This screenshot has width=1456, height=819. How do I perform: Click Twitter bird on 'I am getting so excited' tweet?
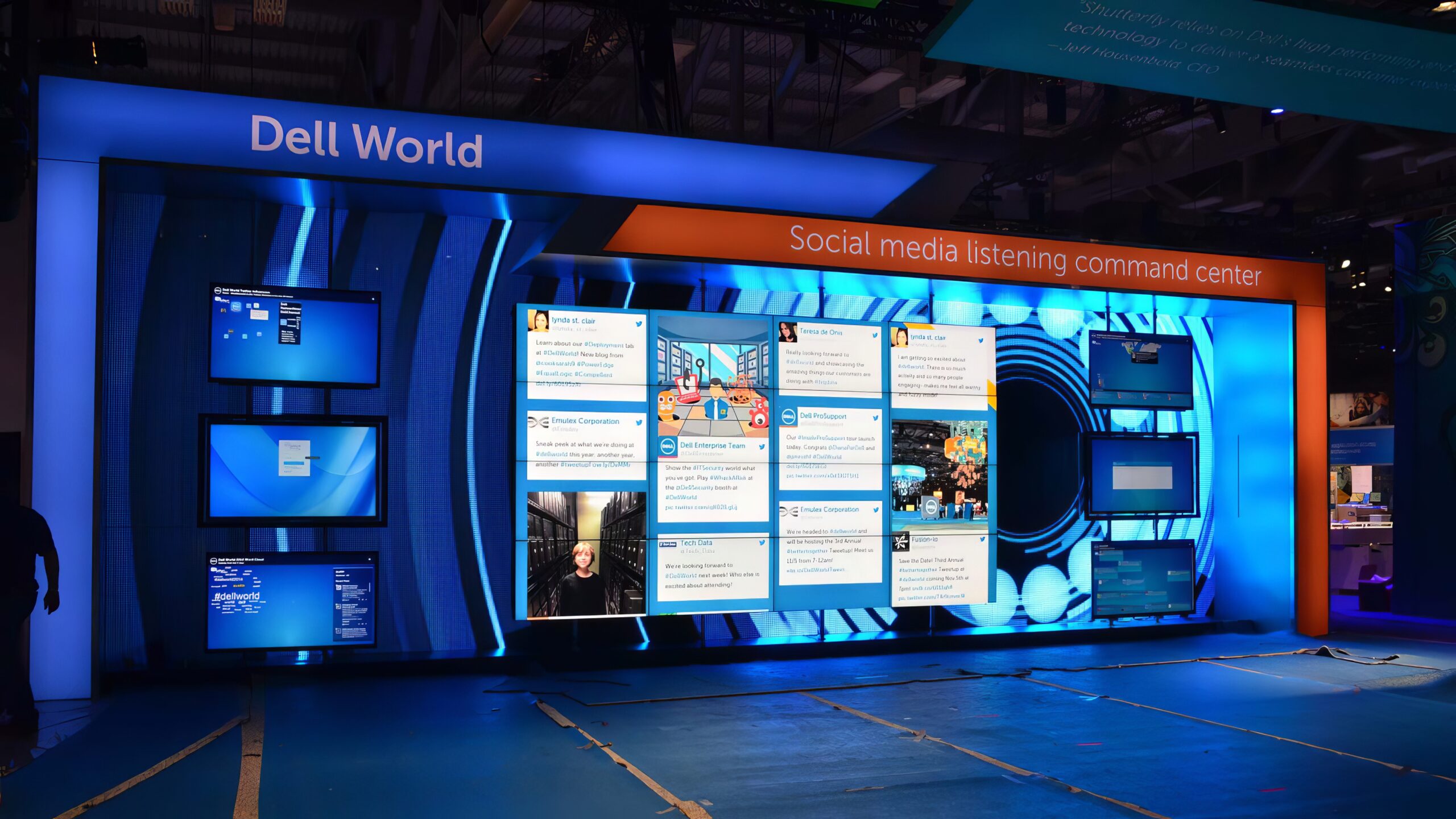(x=981, y=341)
